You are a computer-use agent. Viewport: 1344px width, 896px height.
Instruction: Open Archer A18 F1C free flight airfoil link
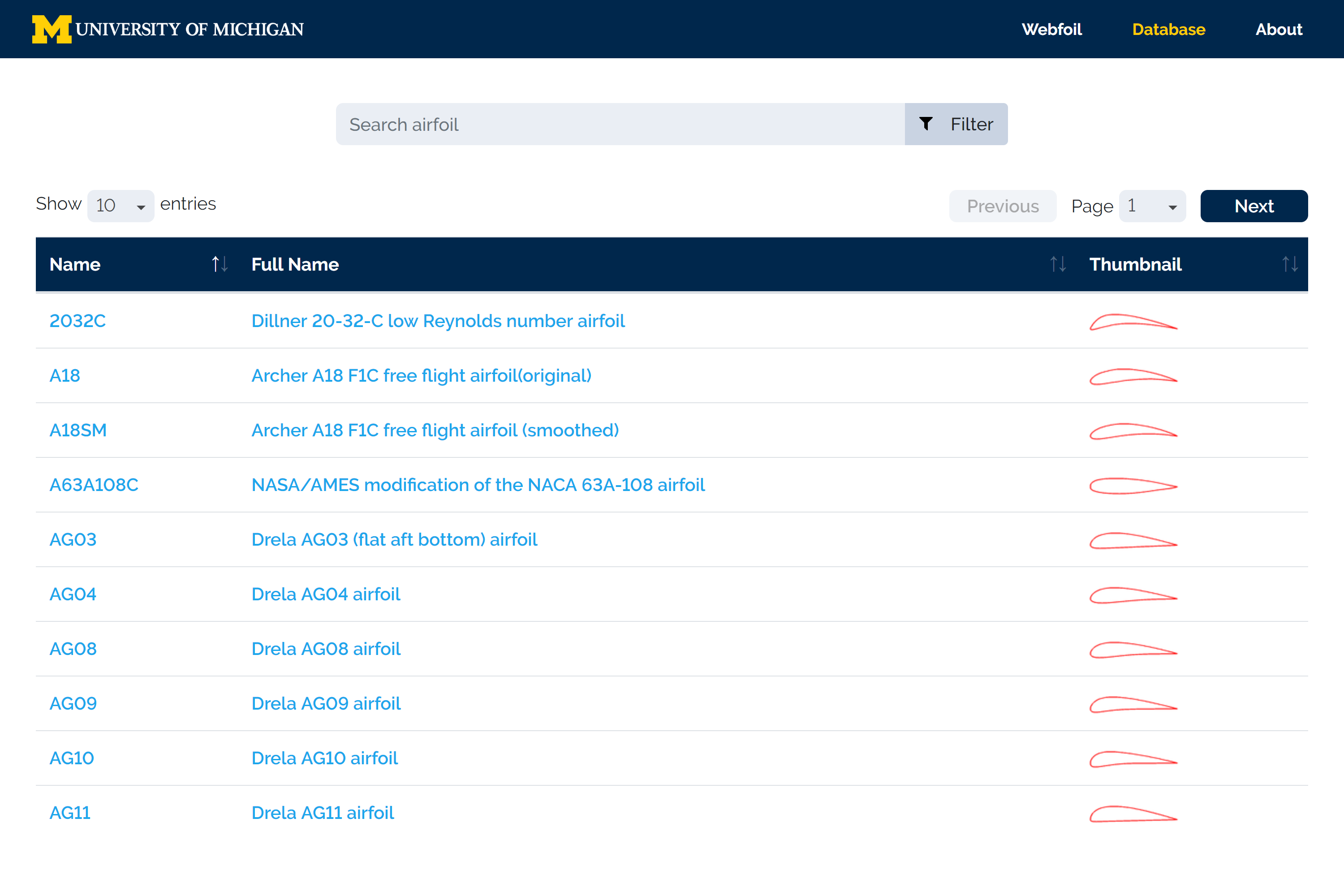click(421, 375)
